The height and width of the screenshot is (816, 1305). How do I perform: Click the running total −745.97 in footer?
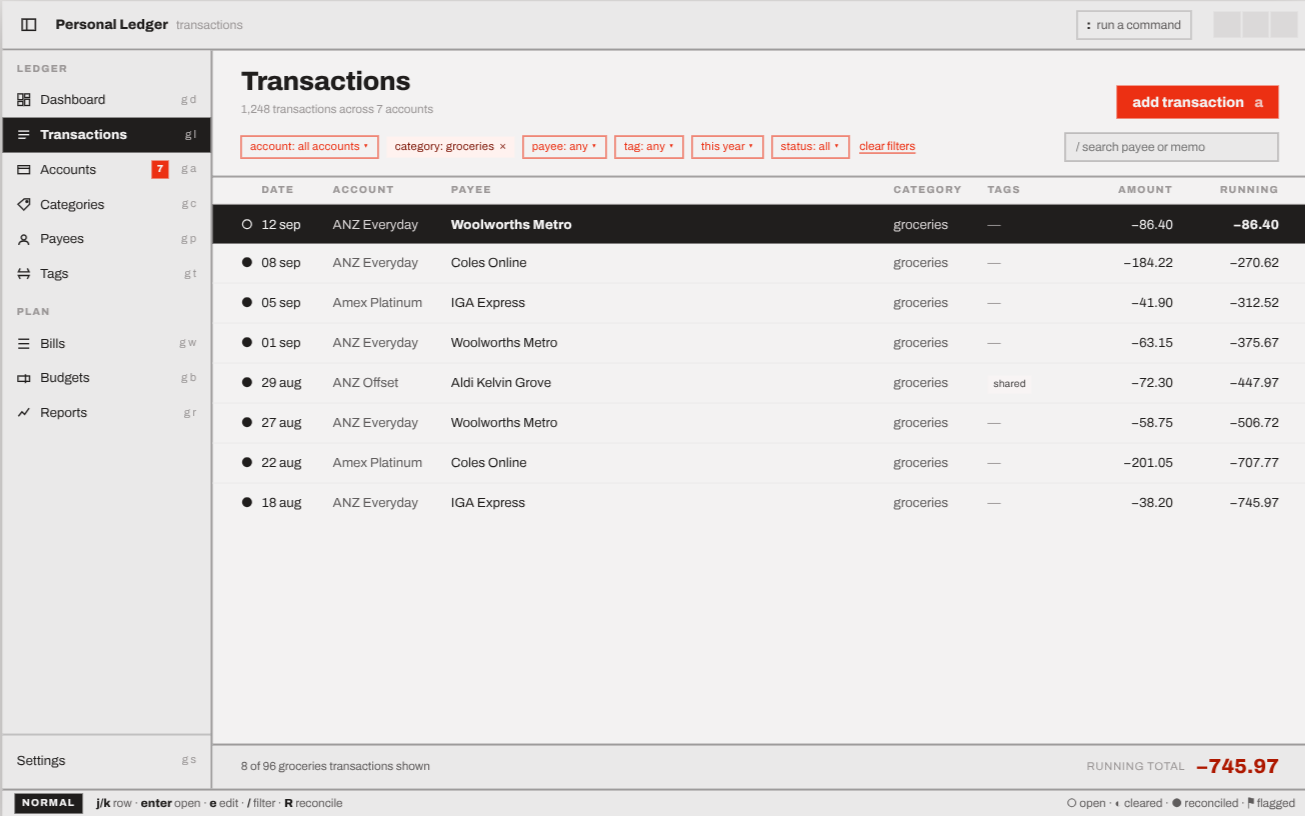pyautogui.click(x=1237, y=766)
